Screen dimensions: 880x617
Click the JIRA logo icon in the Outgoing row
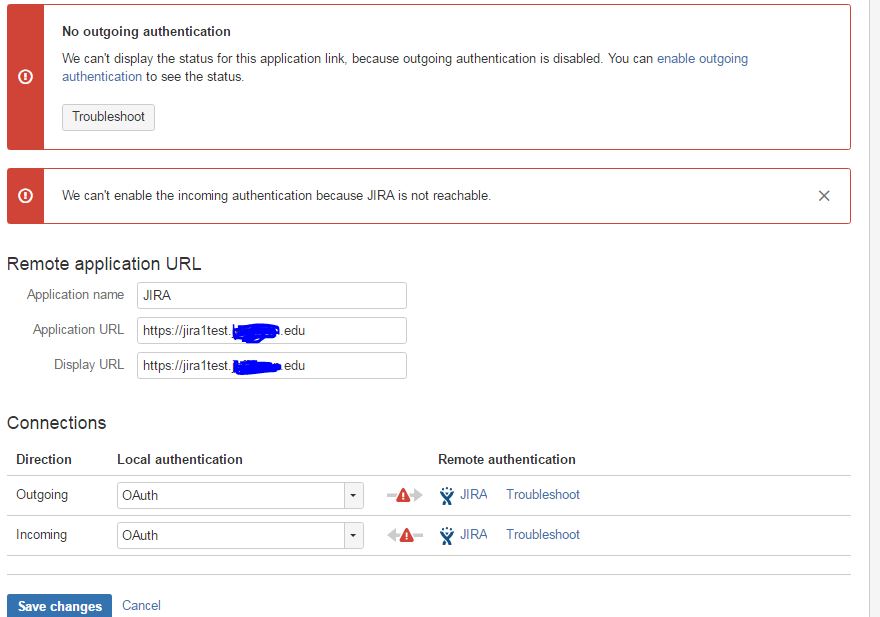click(447, 496)
